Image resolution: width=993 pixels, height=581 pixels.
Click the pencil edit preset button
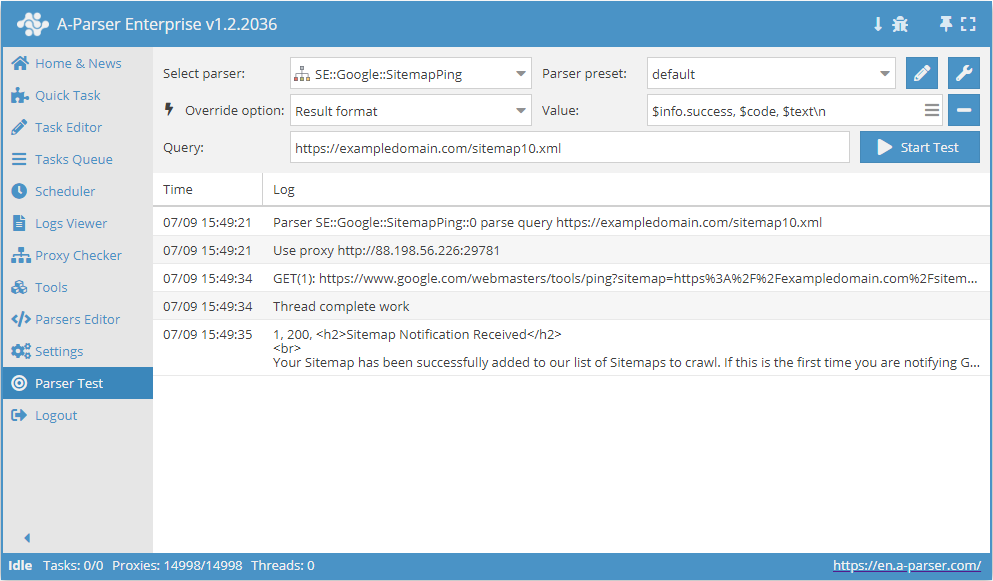pos(922,73)
